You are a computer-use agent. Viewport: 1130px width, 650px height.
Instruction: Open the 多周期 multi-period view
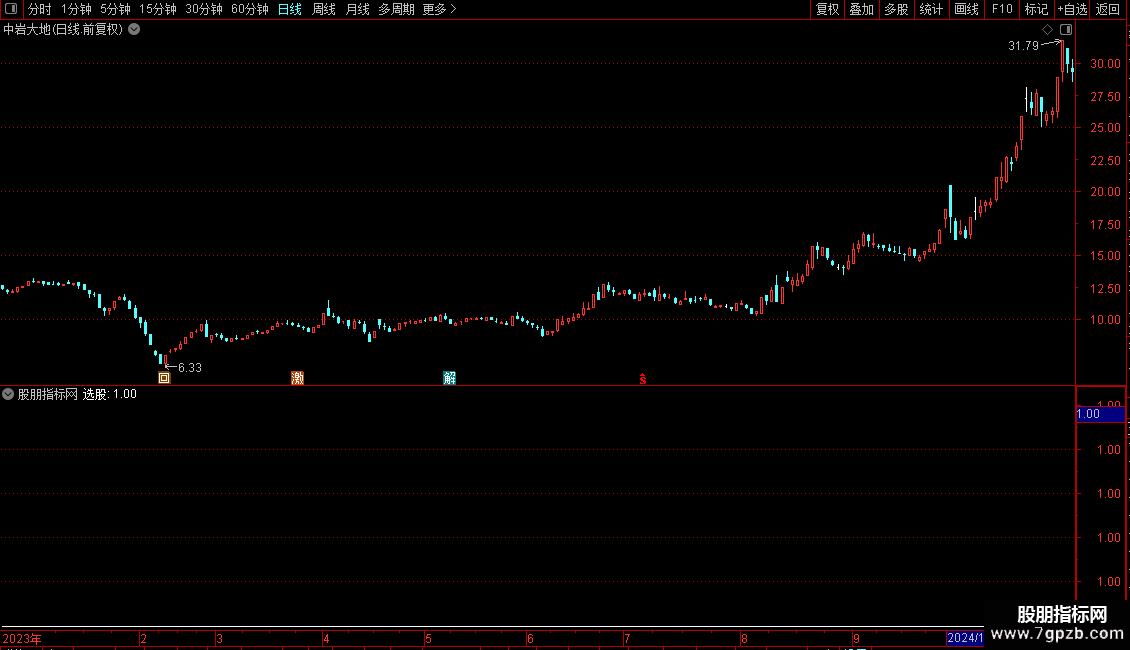point(396,9)
